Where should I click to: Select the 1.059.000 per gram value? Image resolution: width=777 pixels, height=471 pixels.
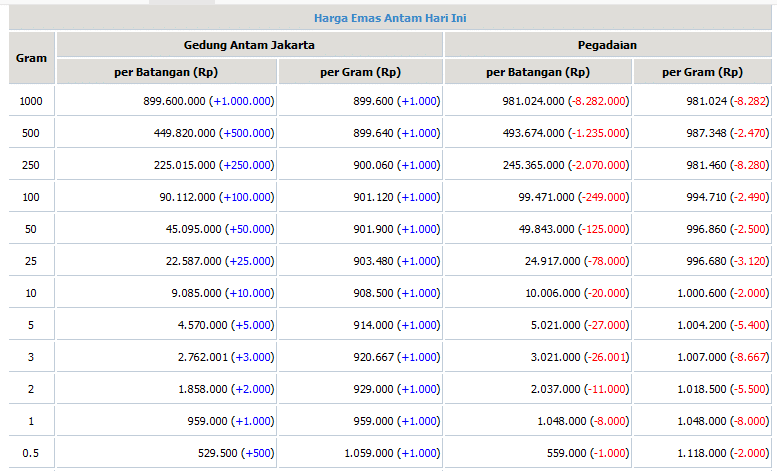coord(369,453)
